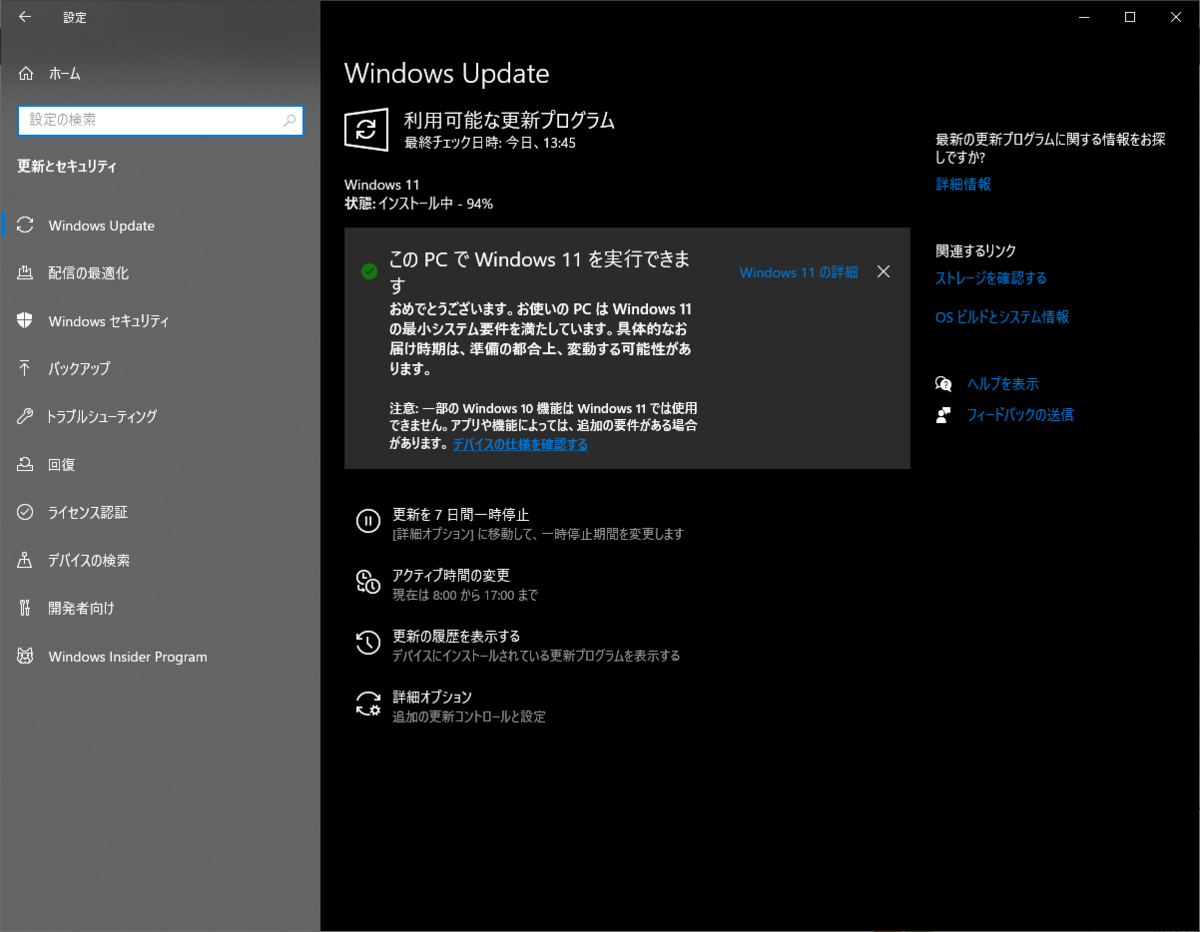Image resolution: width=1200 pixels, height=932 pixels.
Task: Click the history icon for 更新の履歴を表示する
Action: pyautogui.click(x=368, y=643)
